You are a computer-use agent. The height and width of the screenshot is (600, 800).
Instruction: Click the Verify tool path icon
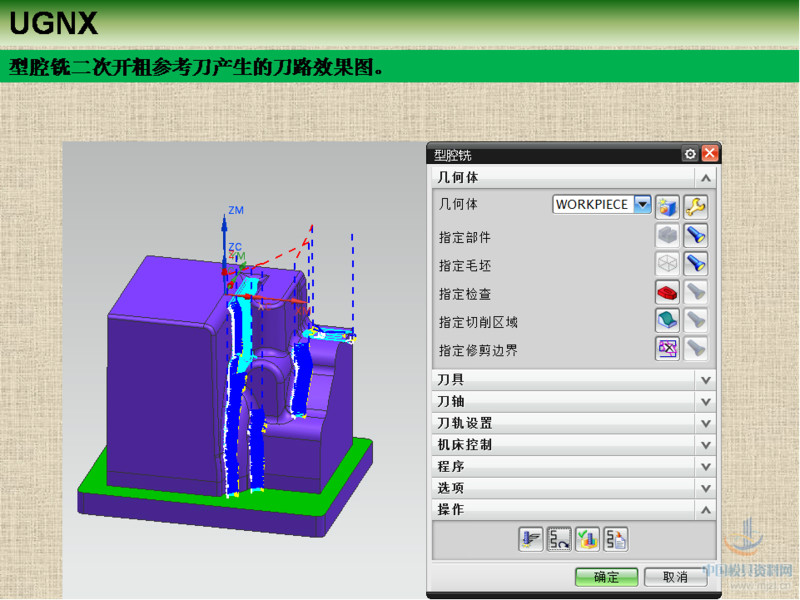[587, 539]
